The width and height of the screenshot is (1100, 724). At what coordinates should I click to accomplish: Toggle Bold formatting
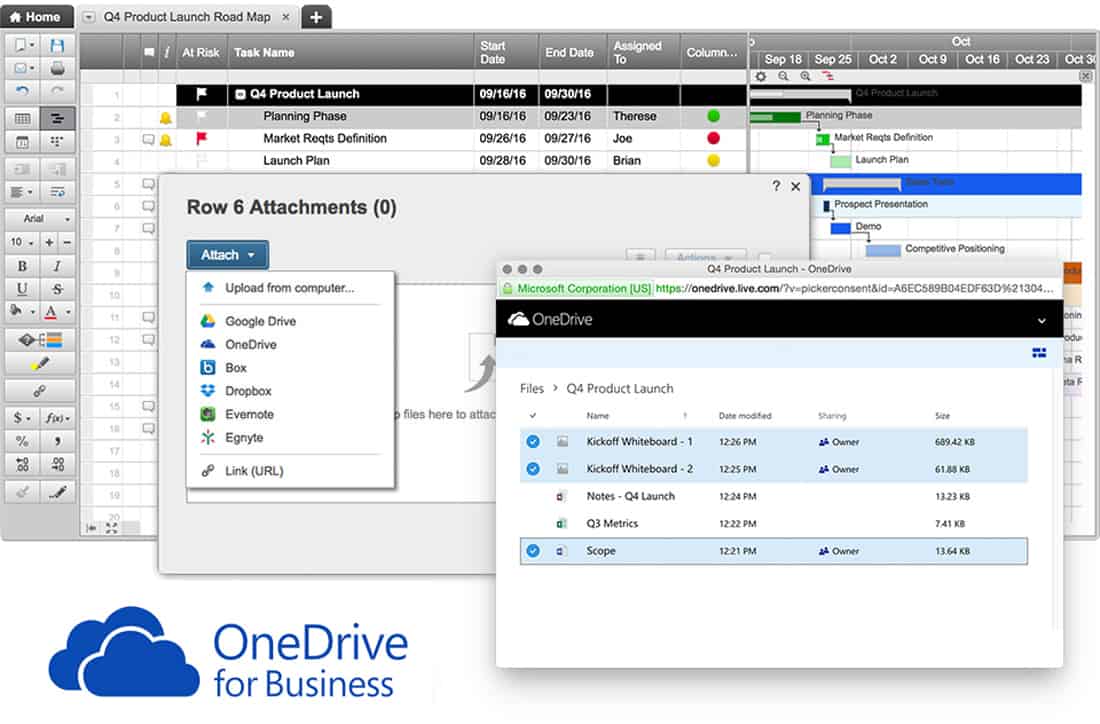point(22,266)
